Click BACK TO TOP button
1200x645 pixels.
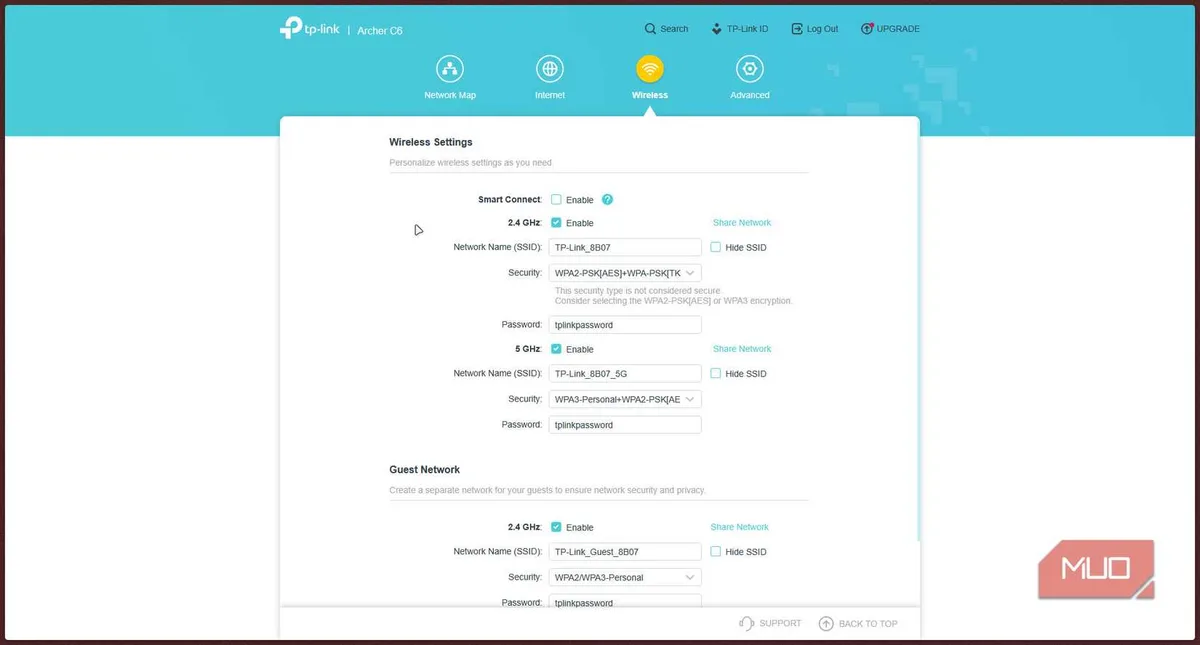coord(858,623)
